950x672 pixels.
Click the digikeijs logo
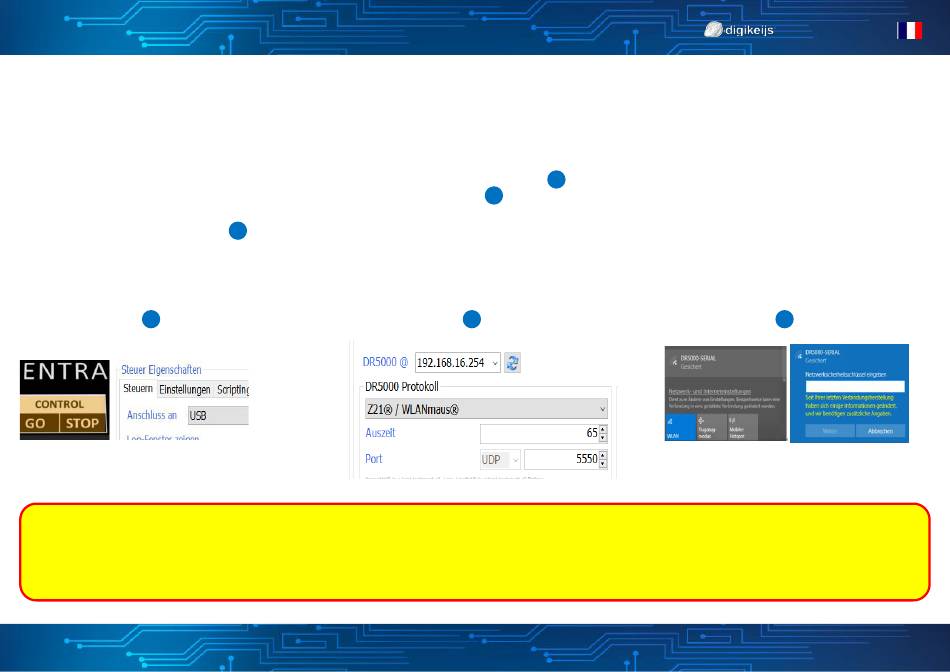click(x=739, y=30)
